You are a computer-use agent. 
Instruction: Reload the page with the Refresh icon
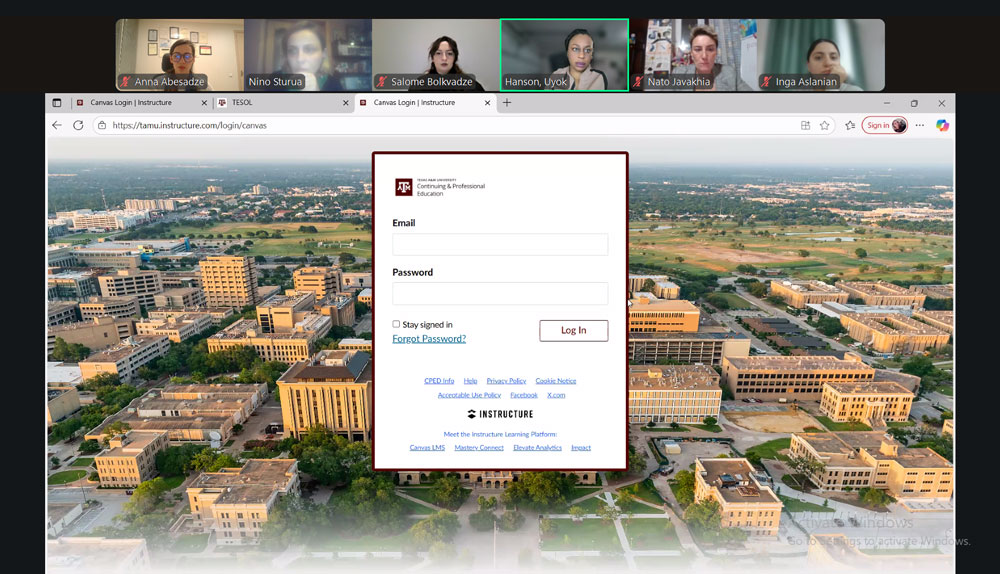(78, 125)
